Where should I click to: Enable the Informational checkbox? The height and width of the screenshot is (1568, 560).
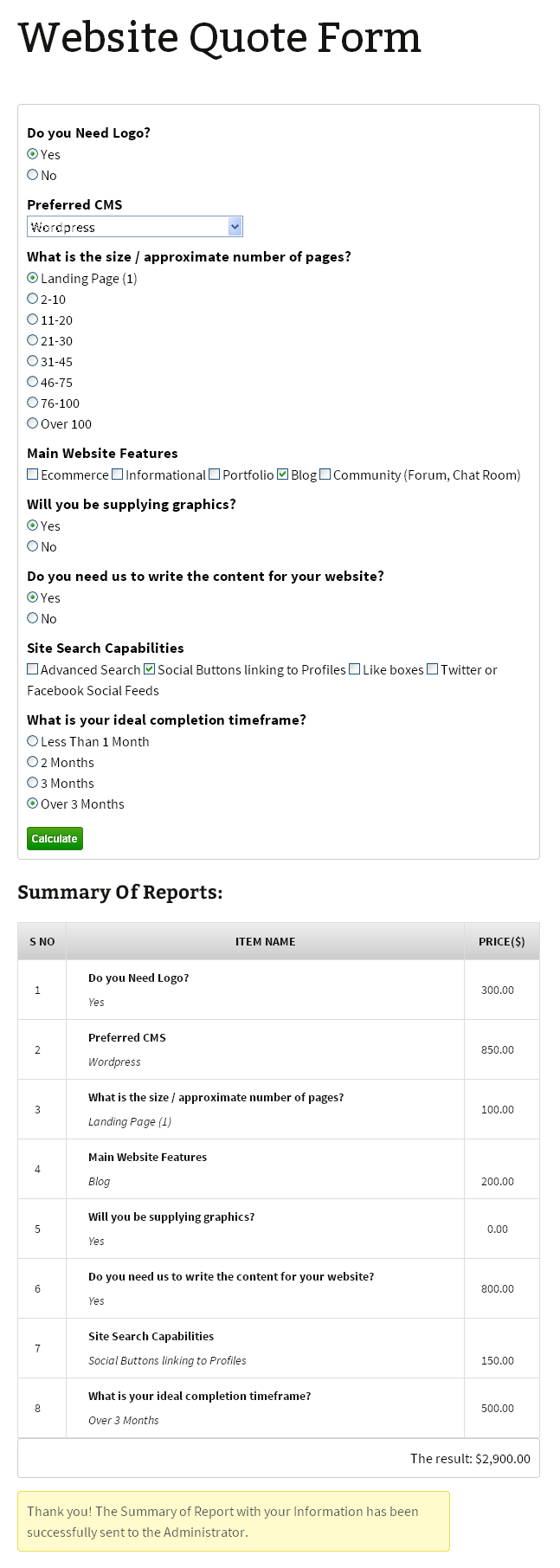118,474
